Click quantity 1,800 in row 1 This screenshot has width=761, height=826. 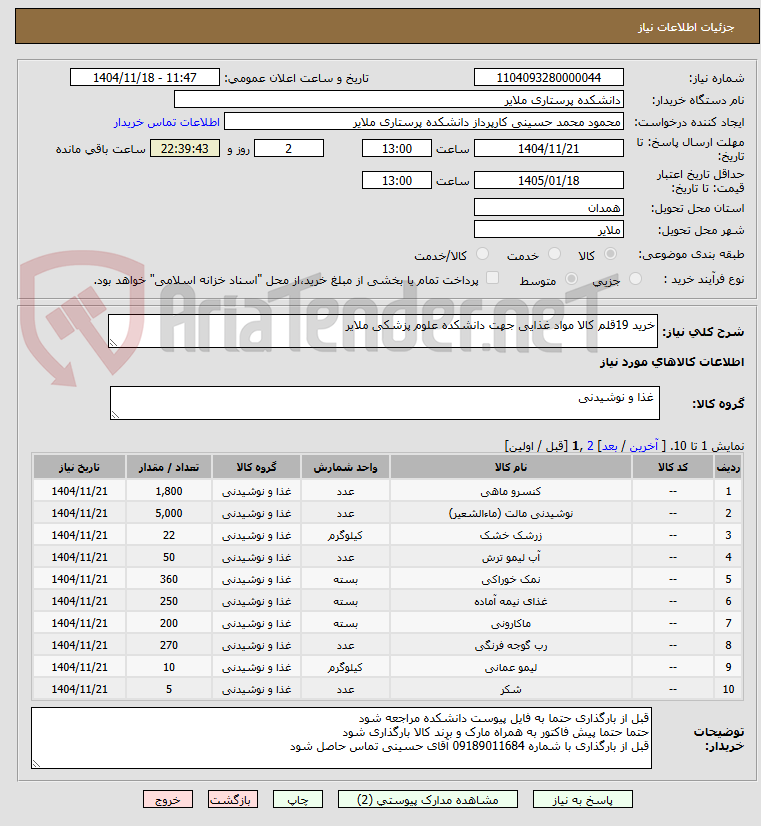pyautogui.click(x=169, y=491)
